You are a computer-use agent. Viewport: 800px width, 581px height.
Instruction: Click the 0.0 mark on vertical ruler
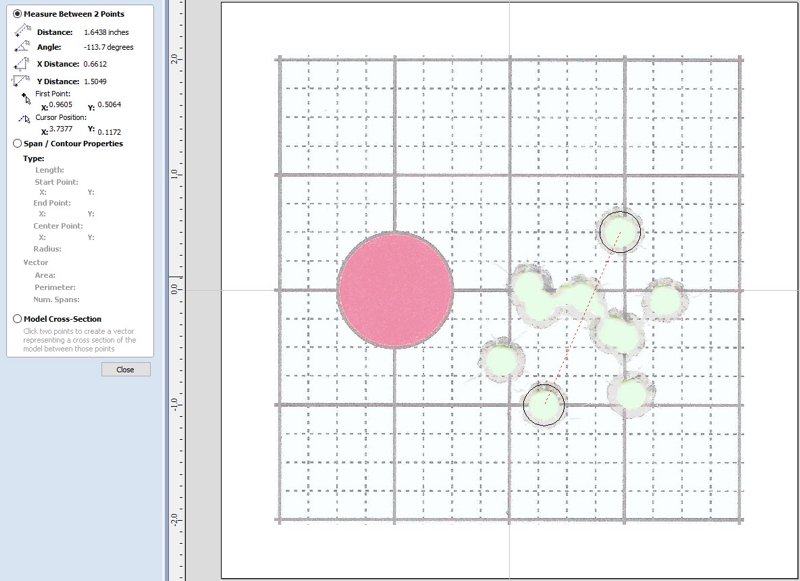click(x=174, y=289)
